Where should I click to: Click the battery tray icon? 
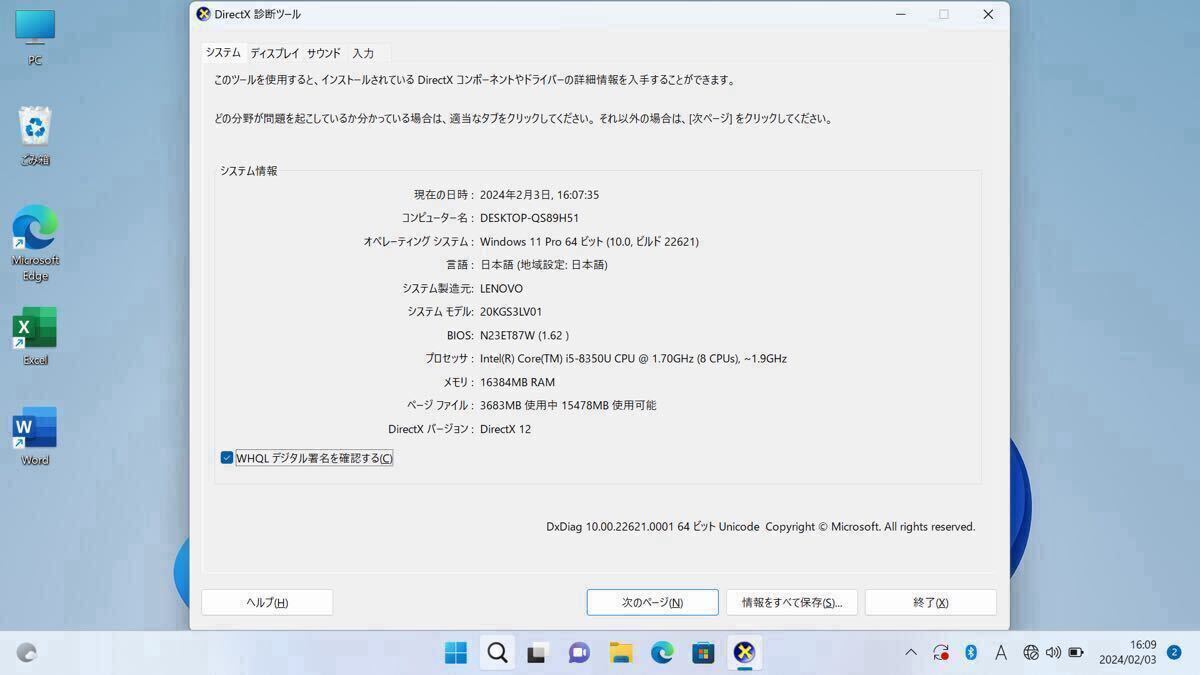point(1076,652)
